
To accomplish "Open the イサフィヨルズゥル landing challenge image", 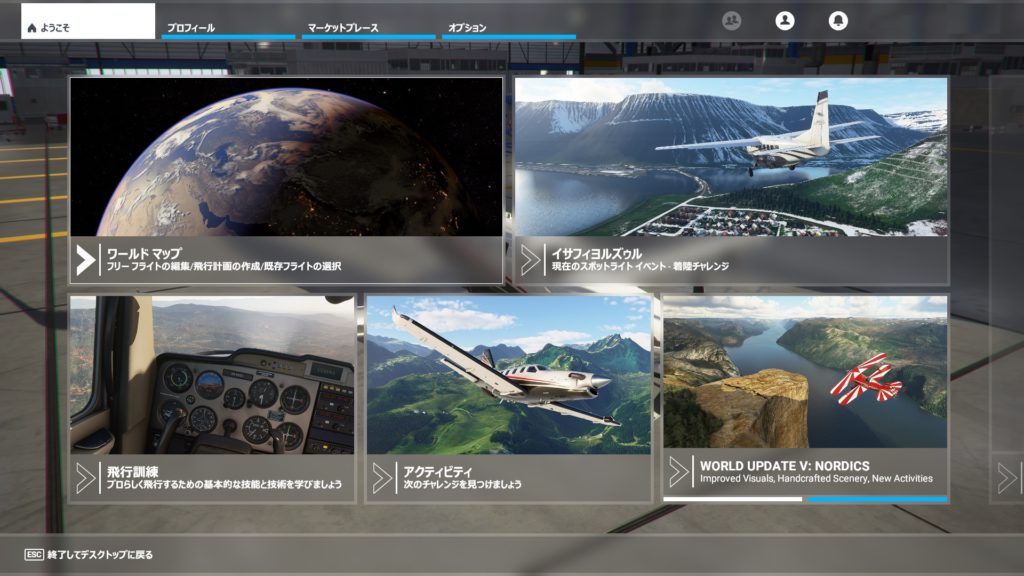I will point(731,157).
